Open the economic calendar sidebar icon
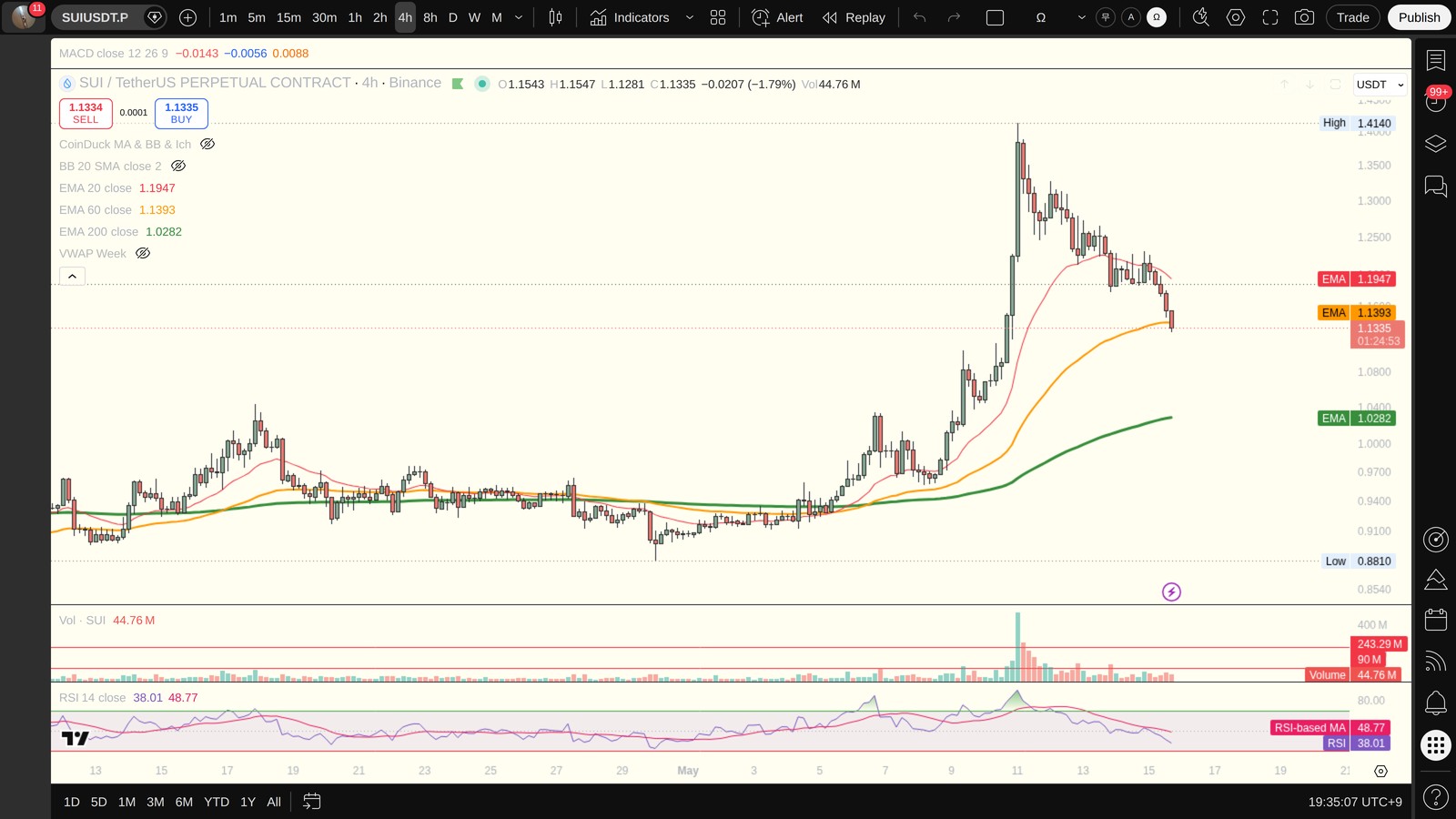Viewport: 1456px width, 819px height. pyautogui.click(x=1436, y=620)
